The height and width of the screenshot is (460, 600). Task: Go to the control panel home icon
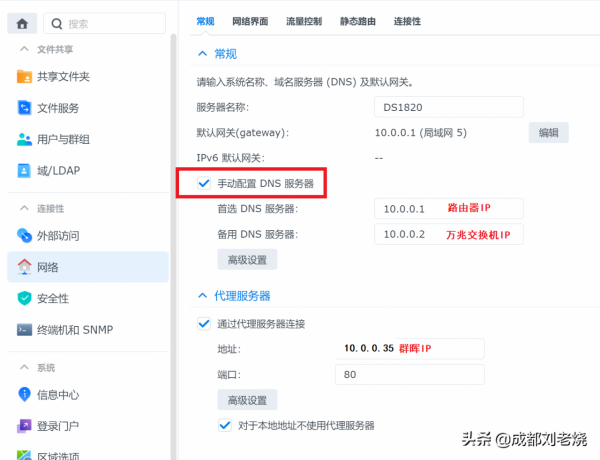(22, 24)
